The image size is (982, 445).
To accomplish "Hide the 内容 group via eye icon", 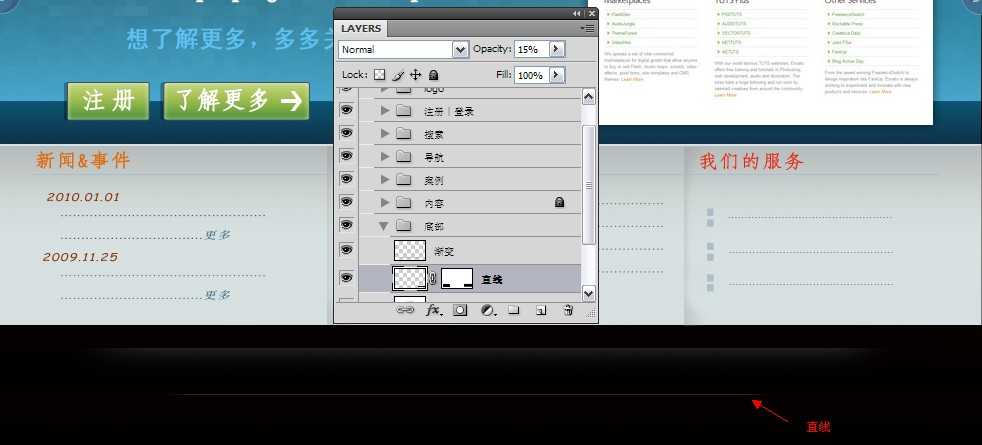I will tap(346, 202).
